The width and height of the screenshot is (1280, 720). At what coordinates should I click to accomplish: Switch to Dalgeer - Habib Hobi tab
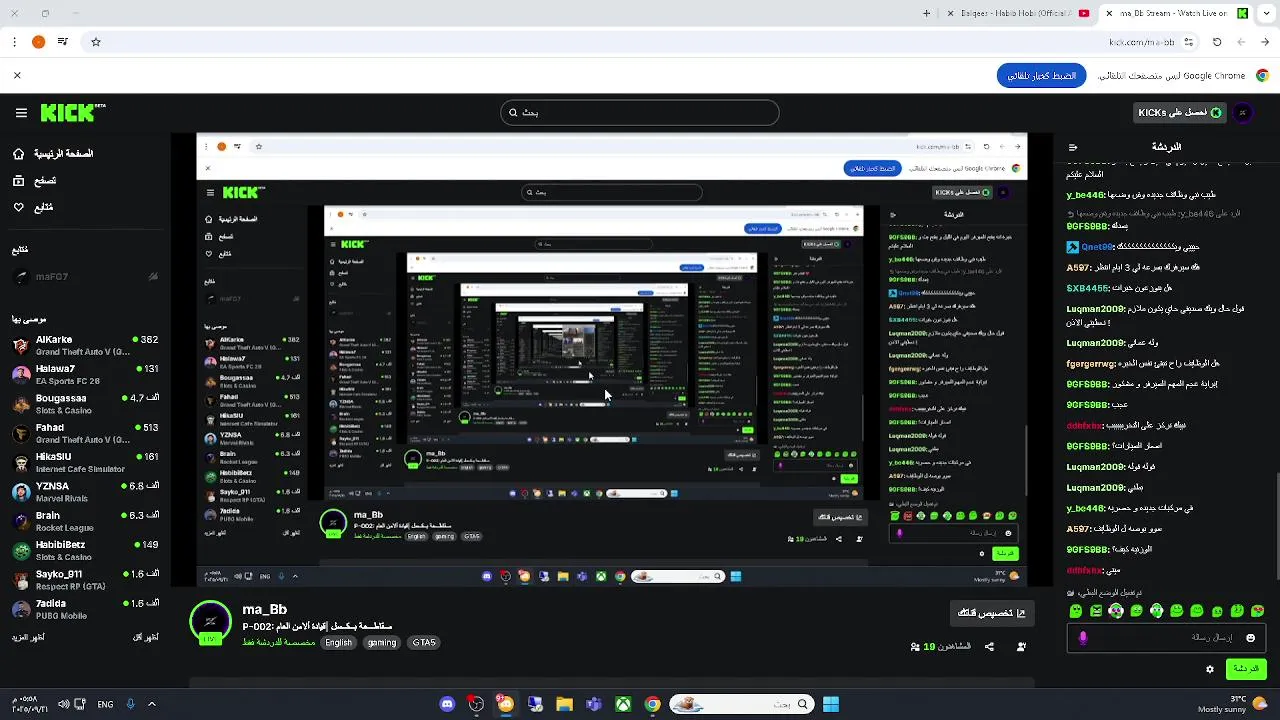pyautogui.click(x=1019, y=13)
